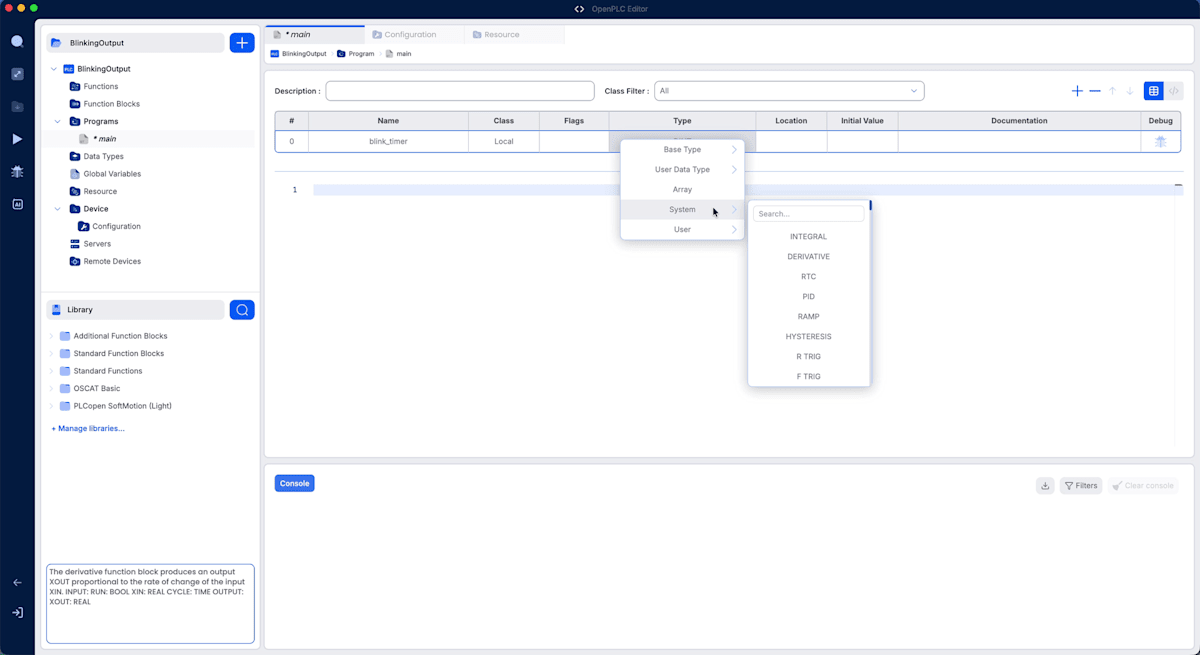Image resolution: width=1200 pixels, height=655 pixels.
Task: Switch variables view to code mode
Action: (x=1174, y=91)
